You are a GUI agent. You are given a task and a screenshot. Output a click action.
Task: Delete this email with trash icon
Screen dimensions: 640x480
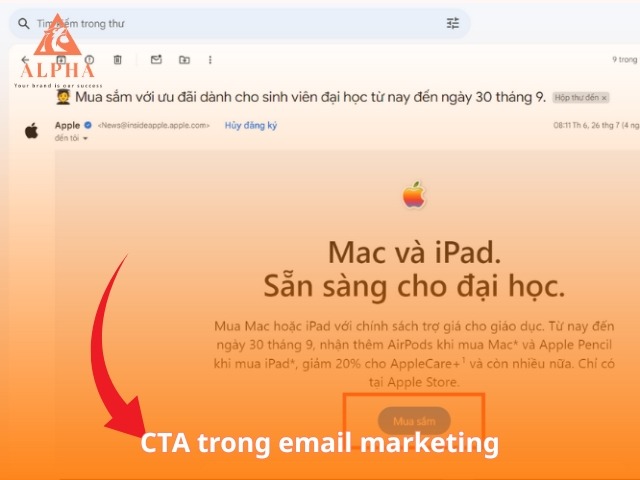(x=117, y=60)
